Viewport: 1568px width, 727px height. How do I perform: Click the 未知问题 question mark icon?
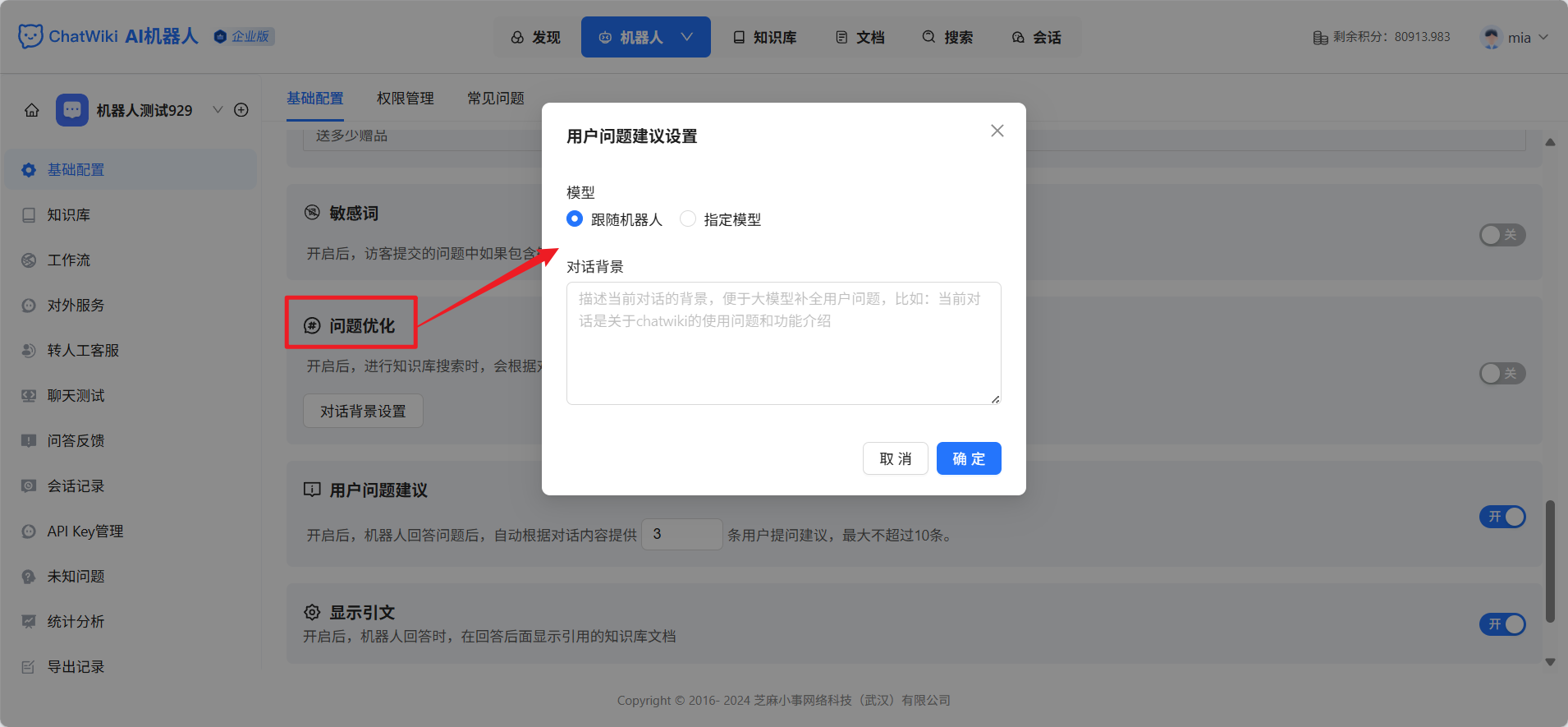(29, 577)
